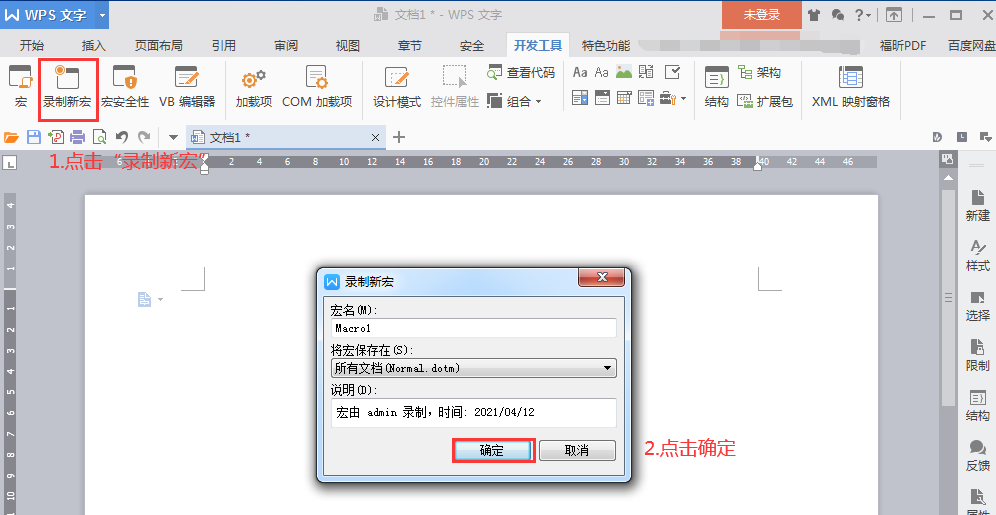
Task: Click the redo arrow
Action: pos(144,137)
